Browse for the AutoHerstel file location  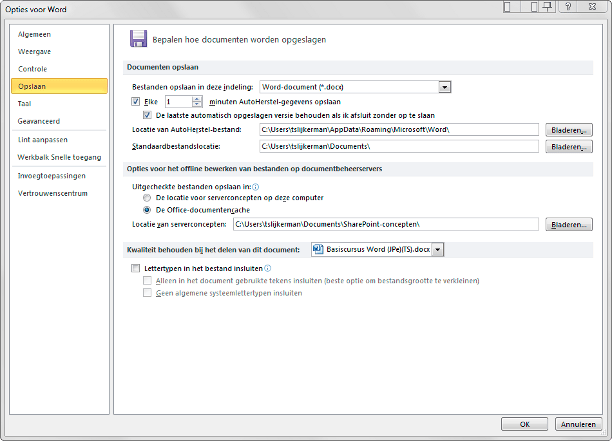coord(569,130)
